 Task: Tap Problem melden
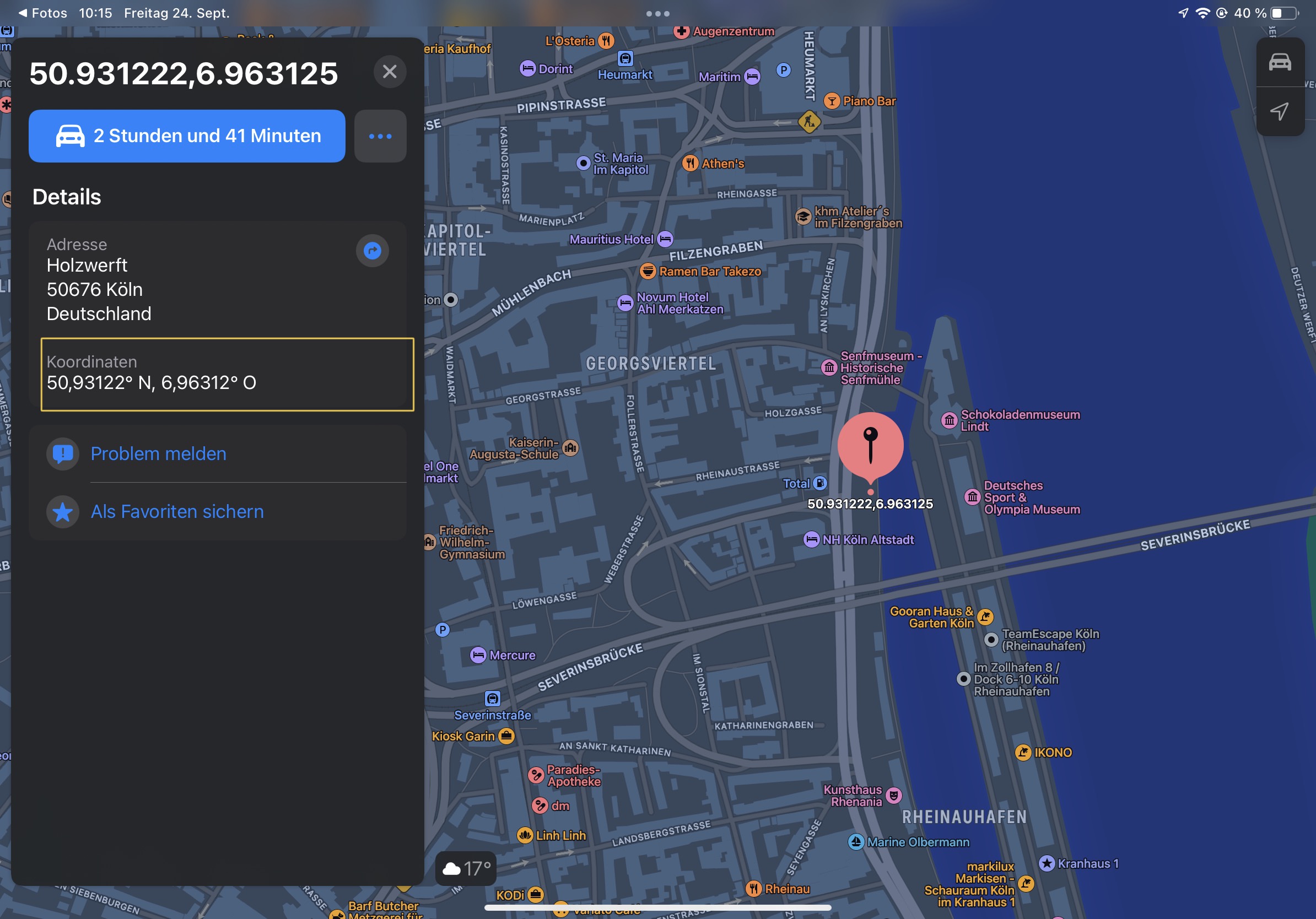[158, 454]
